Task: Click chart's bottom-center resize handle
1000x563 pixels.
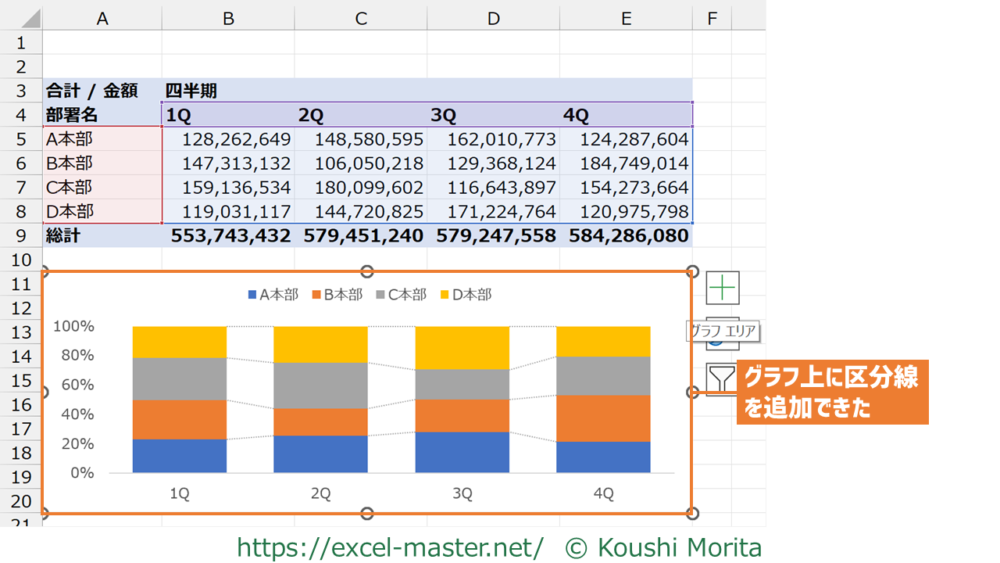Action: click(367, 514)
